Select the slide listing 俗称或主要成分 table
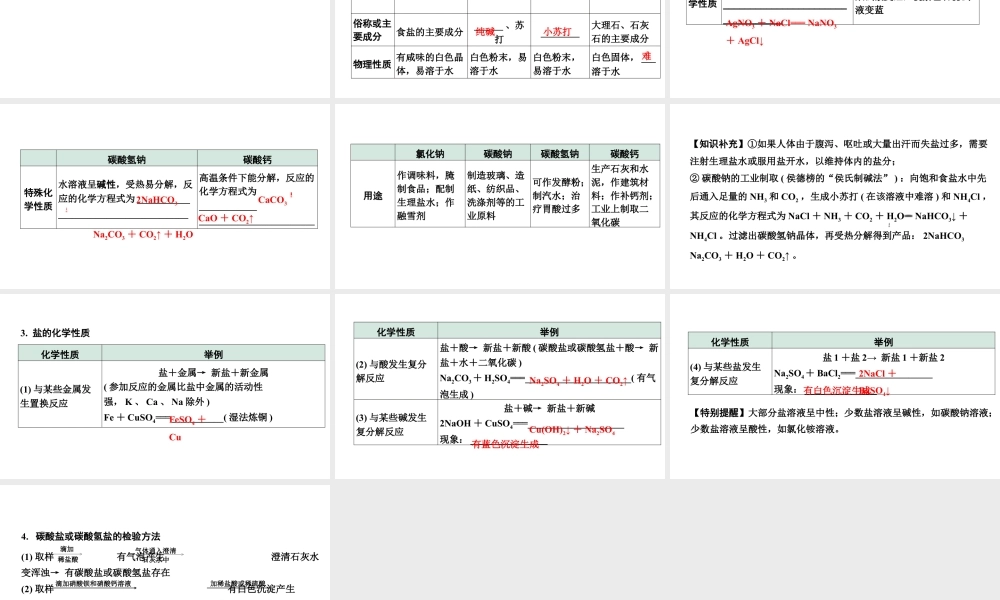The height and width of the screenshot is (600, 1000). coord(500,45)
